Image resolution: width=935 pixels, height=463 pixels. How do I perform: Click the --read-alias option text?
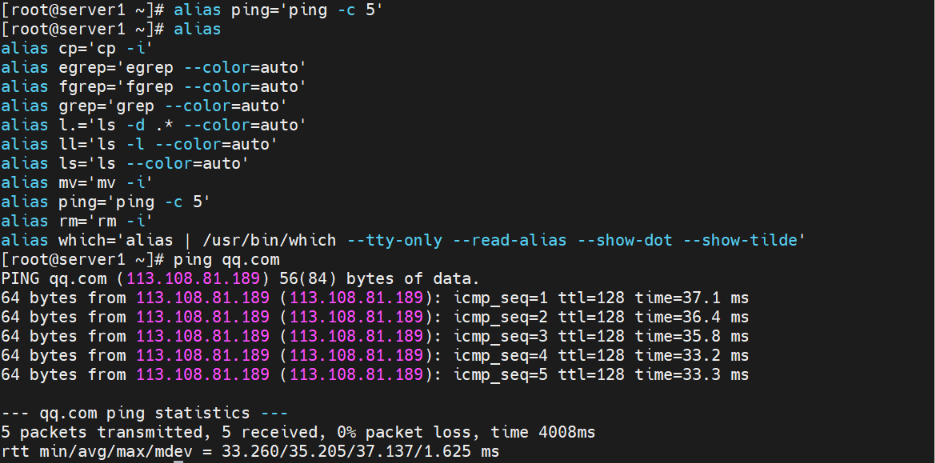coord(509,240)
